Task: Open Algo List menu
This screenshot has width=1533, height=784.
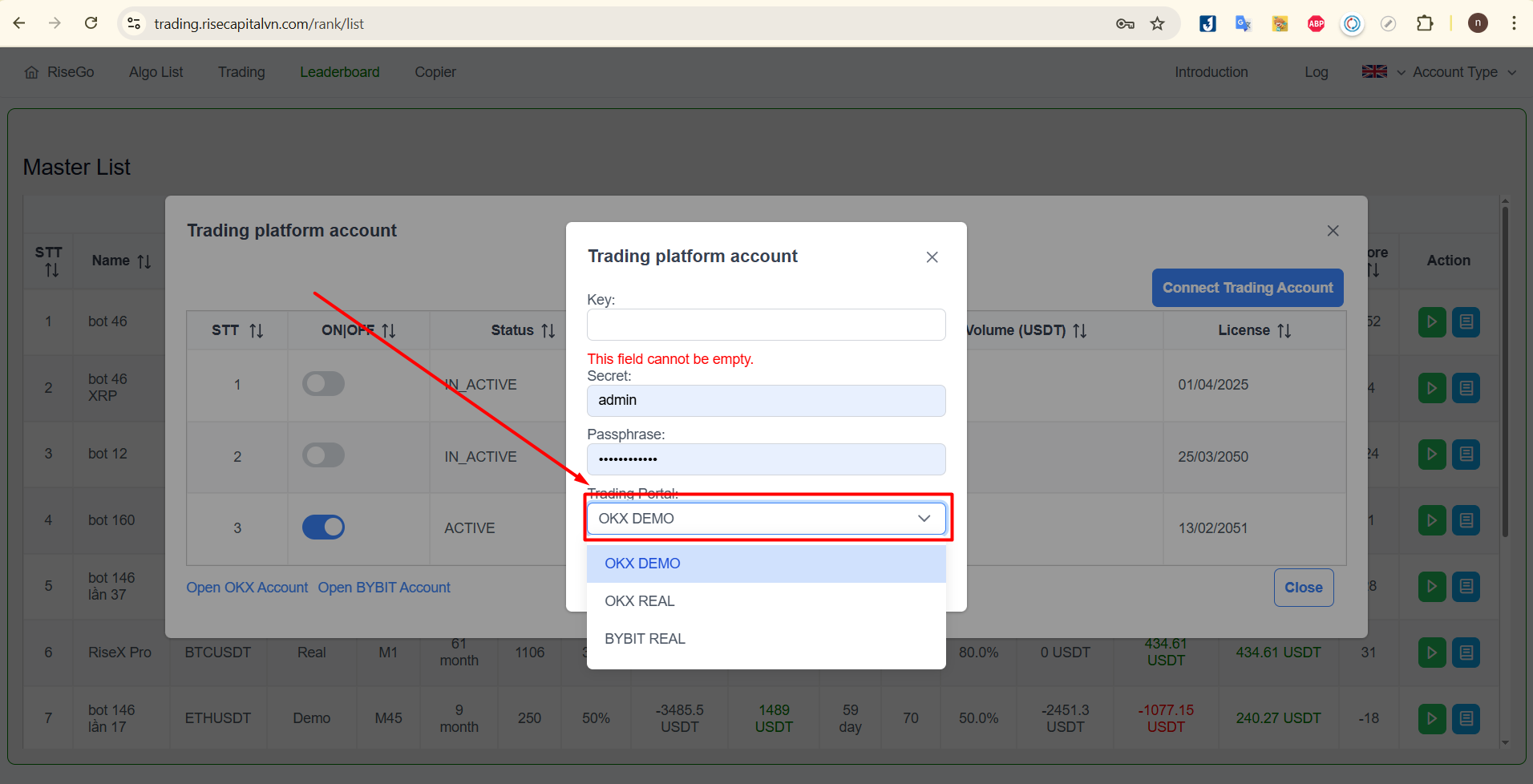Action: tap(156, 72)
